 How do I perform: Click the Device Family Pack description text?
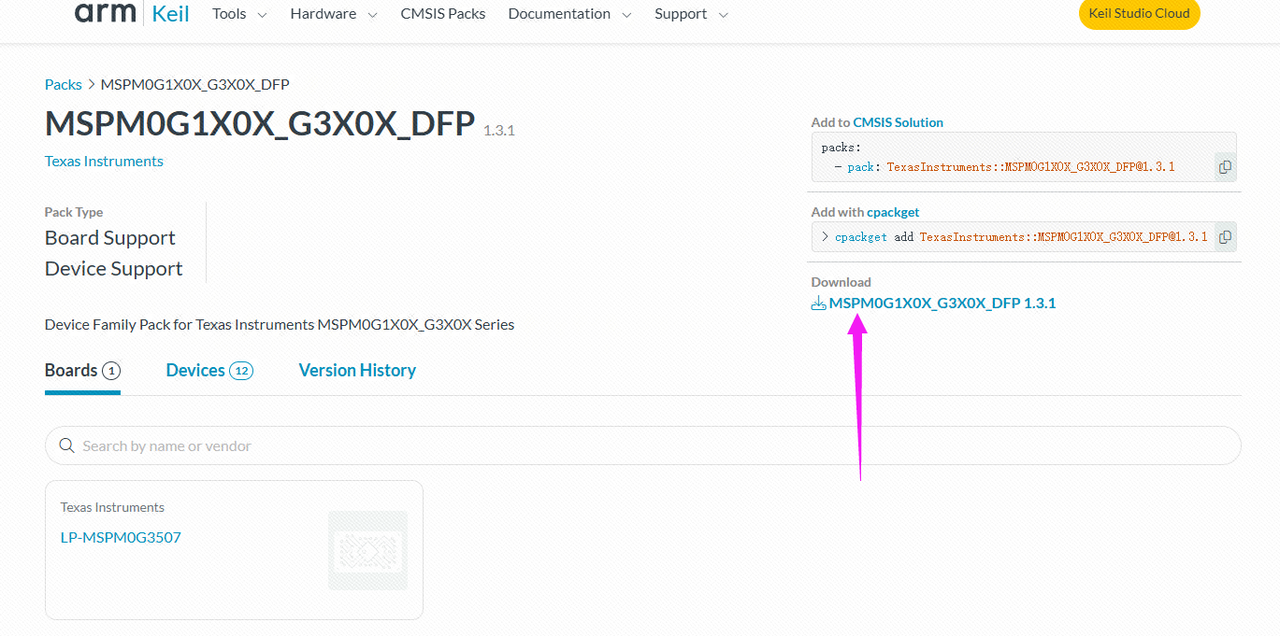coord(280,325)
